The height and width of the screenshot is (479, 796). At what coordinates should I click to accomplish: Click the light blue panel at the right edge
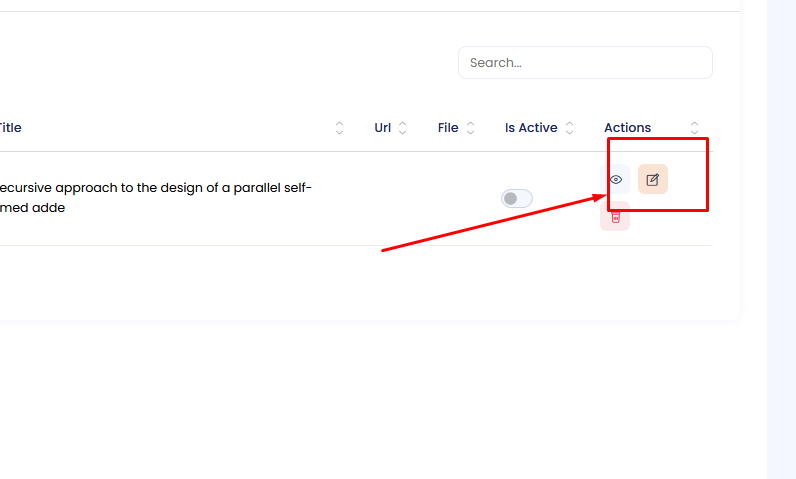(781, 240)
